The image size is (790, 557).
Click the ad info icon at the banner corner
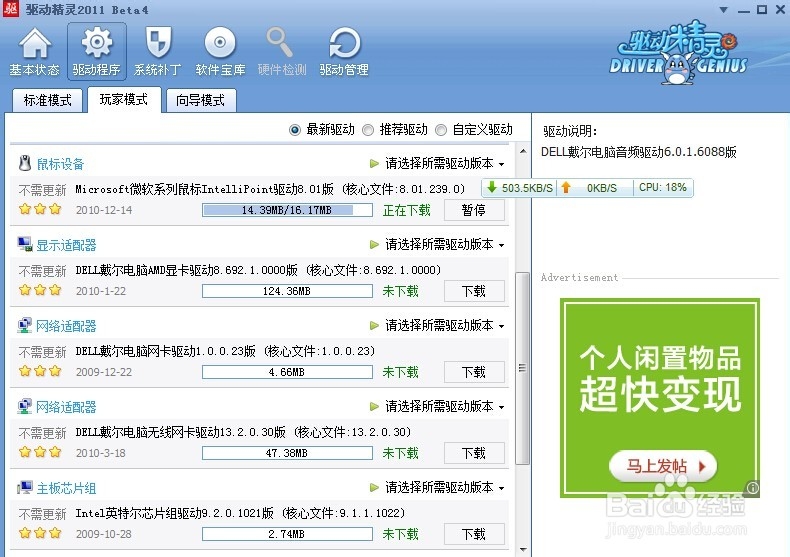pyautogui.click(x=753, y=488)
